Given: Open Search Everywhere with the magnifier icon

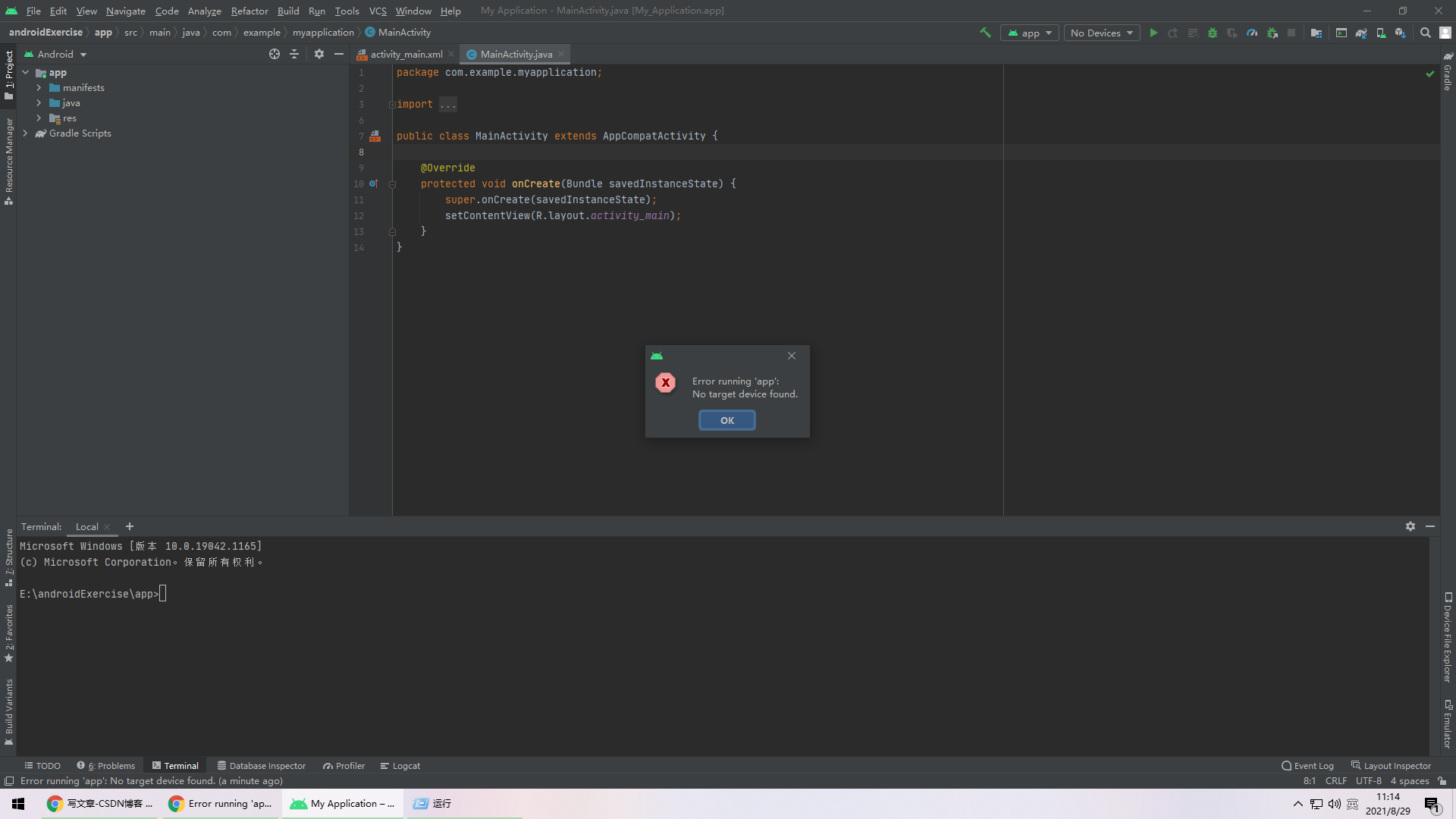Looking at the screenshot, I should (1425, 33).
